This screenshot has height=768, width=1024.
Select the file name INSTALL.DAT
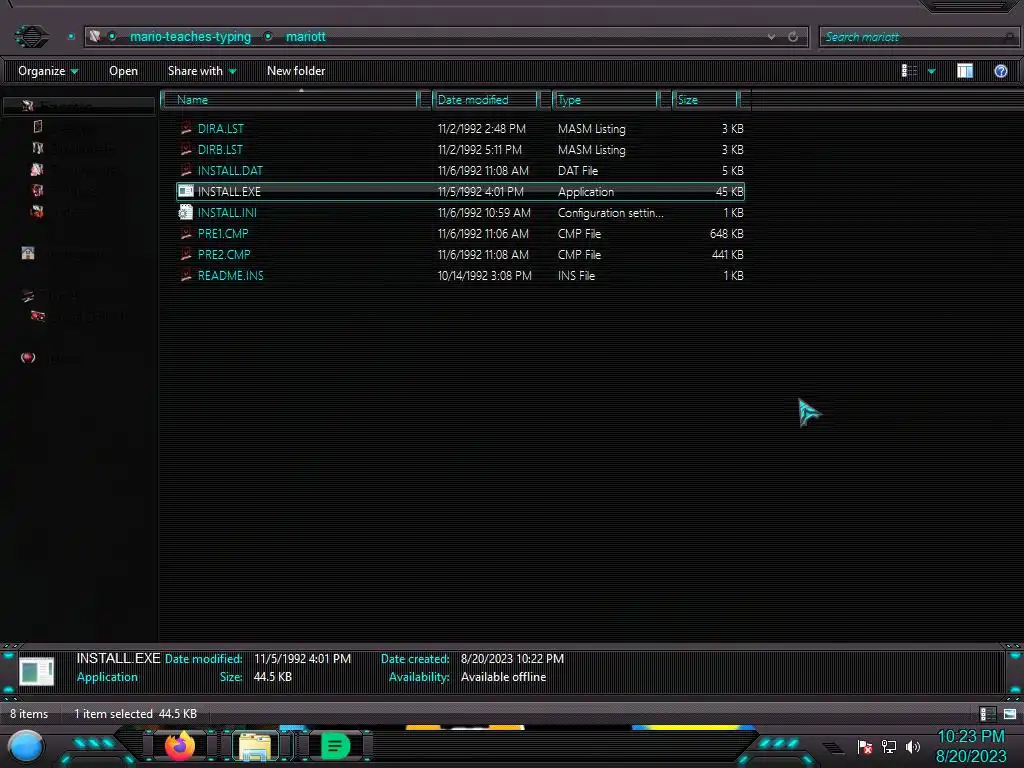pos(230,170)
